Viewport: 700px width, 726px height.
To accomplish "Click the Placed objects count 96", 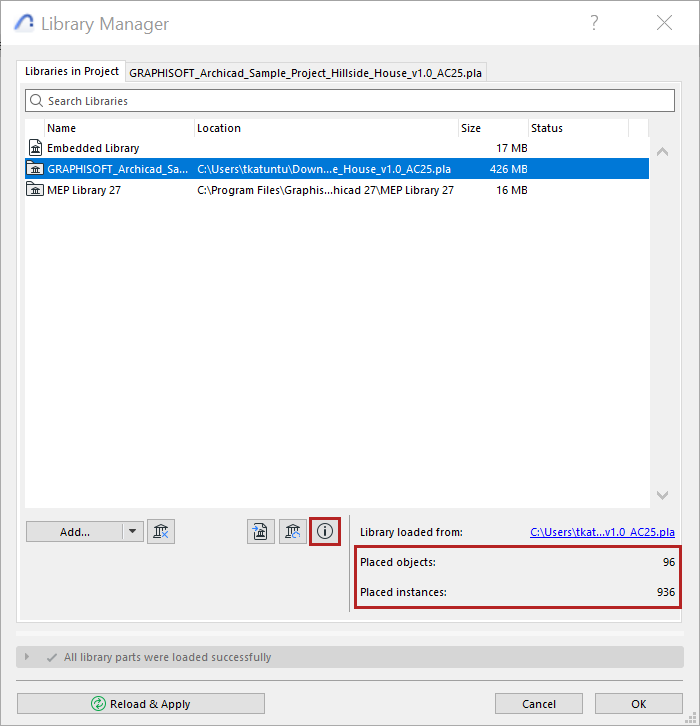I will 669,562.
